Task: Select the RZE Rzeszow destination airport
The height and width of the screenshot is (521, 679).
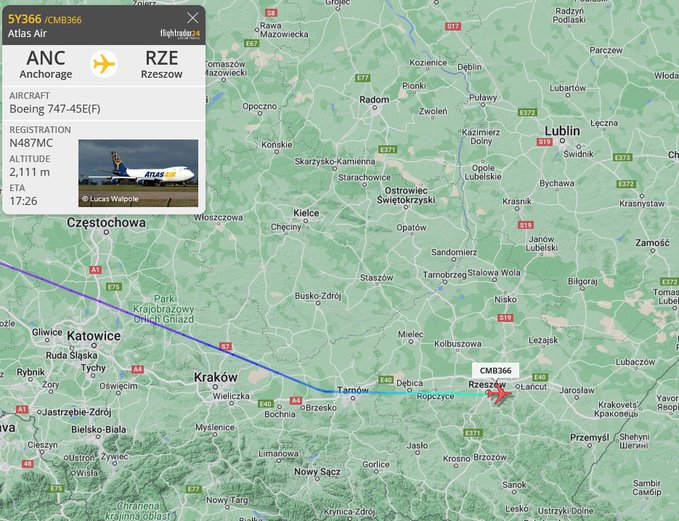Action: click(162, 64)
